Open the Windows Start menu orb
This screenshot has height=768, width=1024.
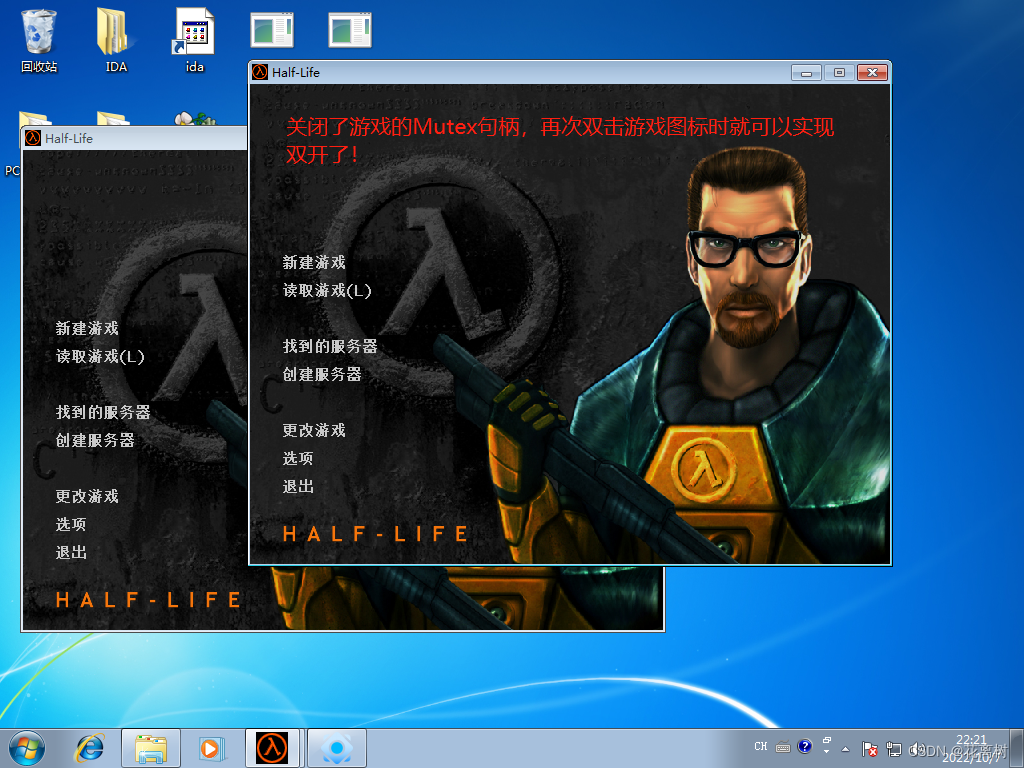pos(27,748)
